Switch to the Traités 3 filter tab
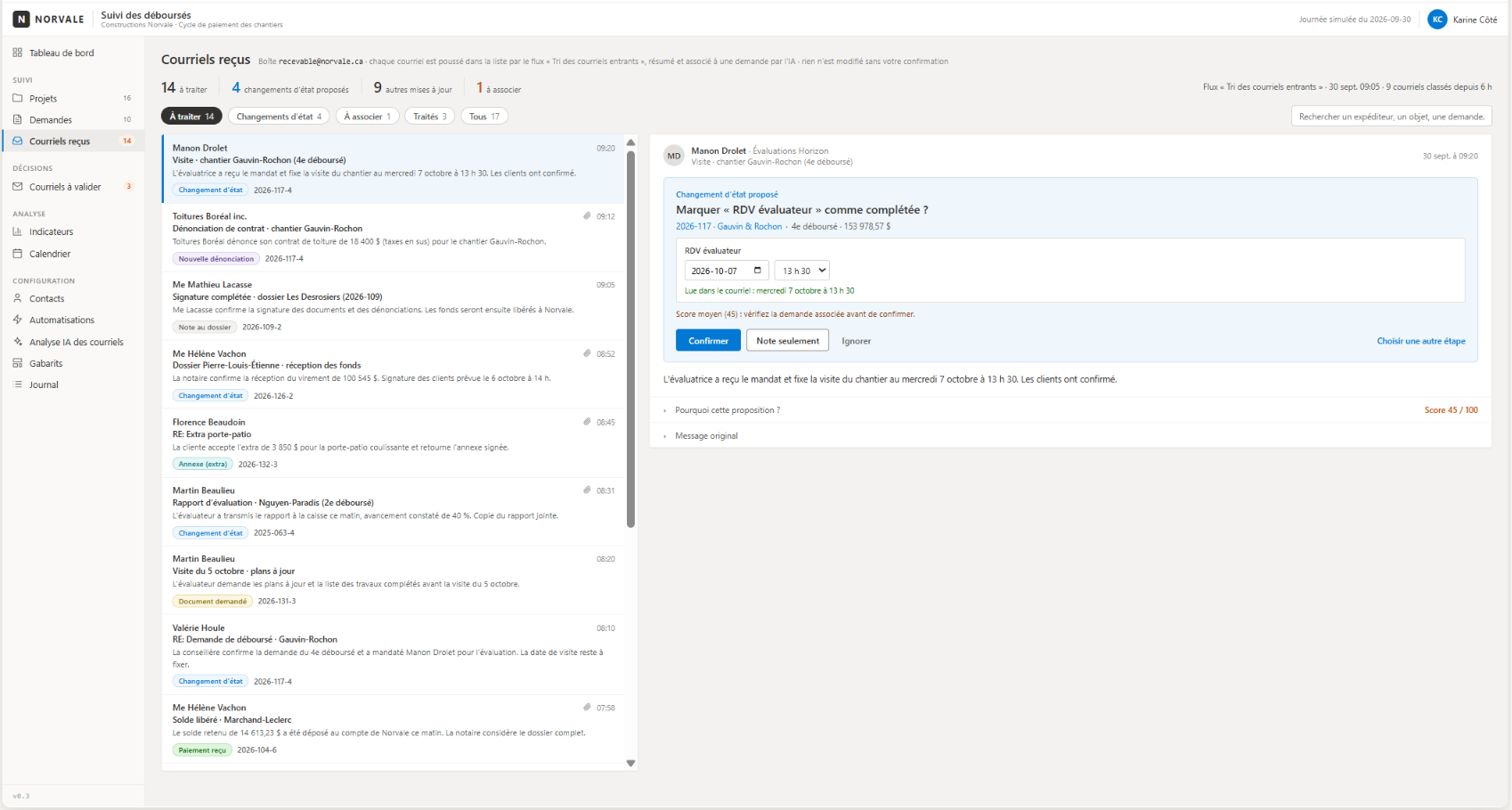This screenshot has width=1512, height=810. [430, 117]
